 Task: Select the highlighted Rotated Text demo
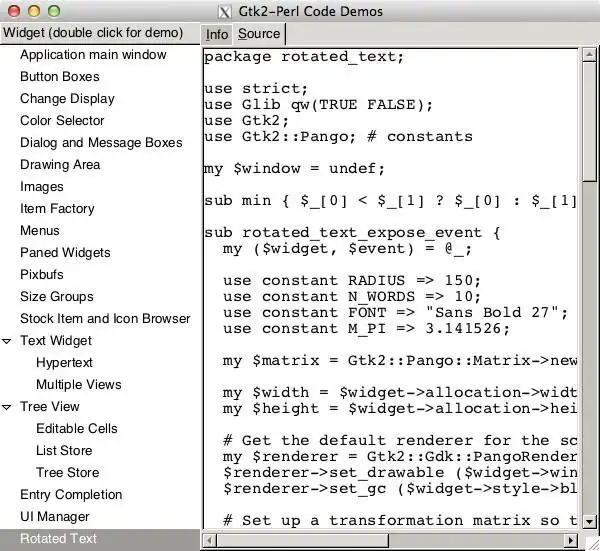(x=100, y=539)
